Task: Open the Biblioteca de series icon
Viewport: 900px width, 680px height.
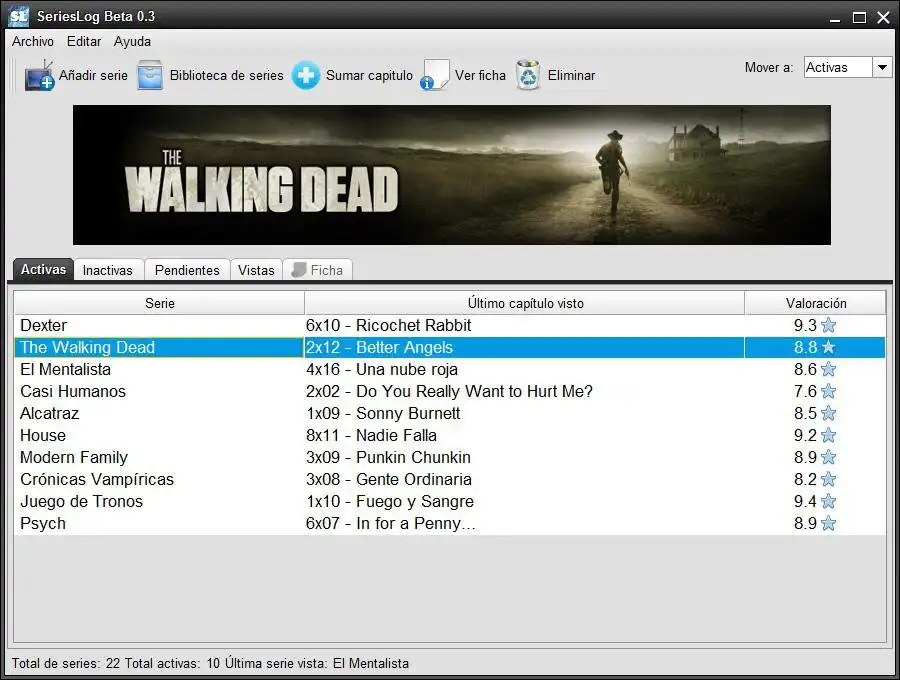Action: click(x=150, y=75)
